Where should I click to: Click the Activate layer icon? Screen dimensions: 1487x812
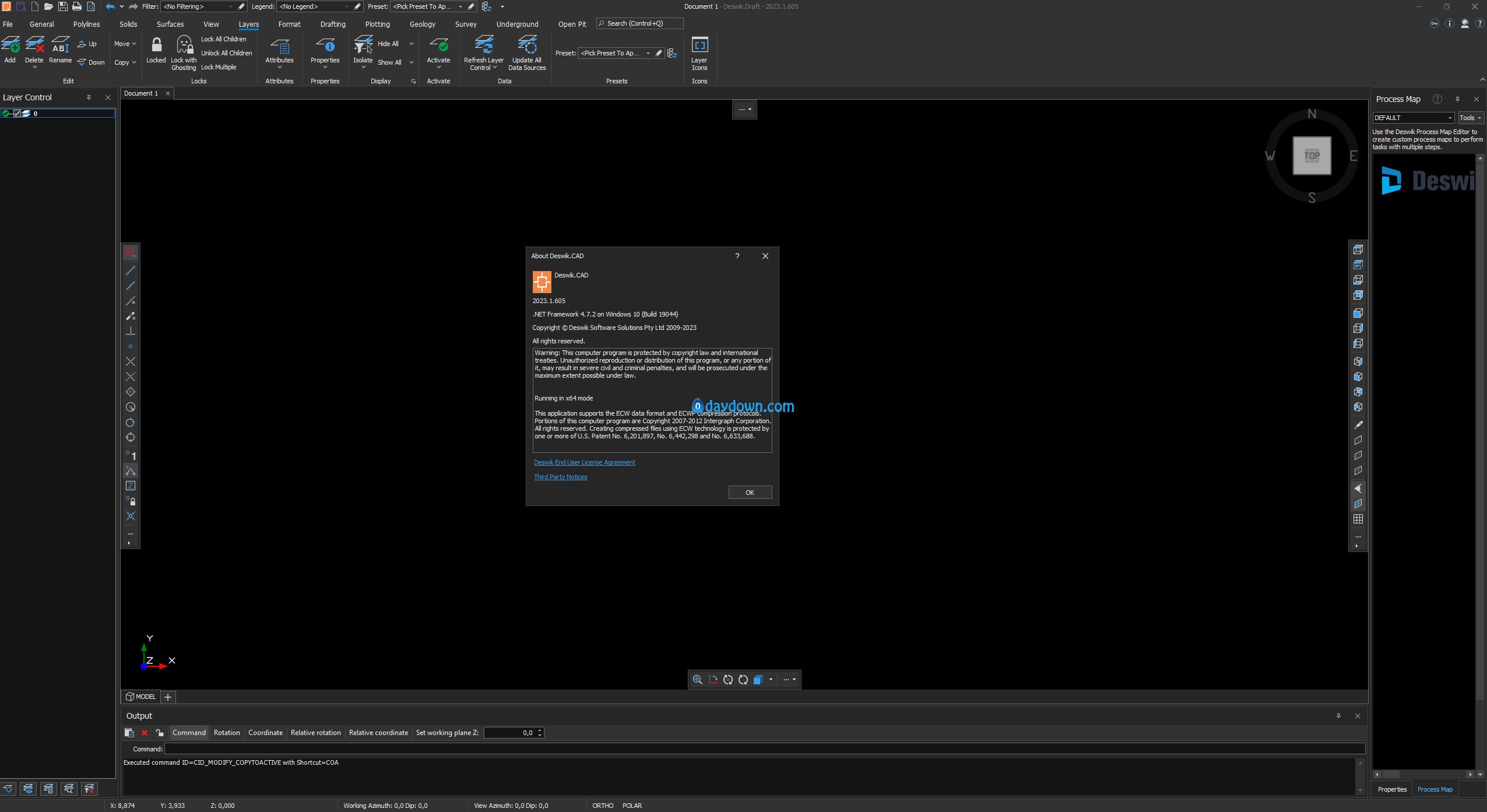[x=438, y=45]
